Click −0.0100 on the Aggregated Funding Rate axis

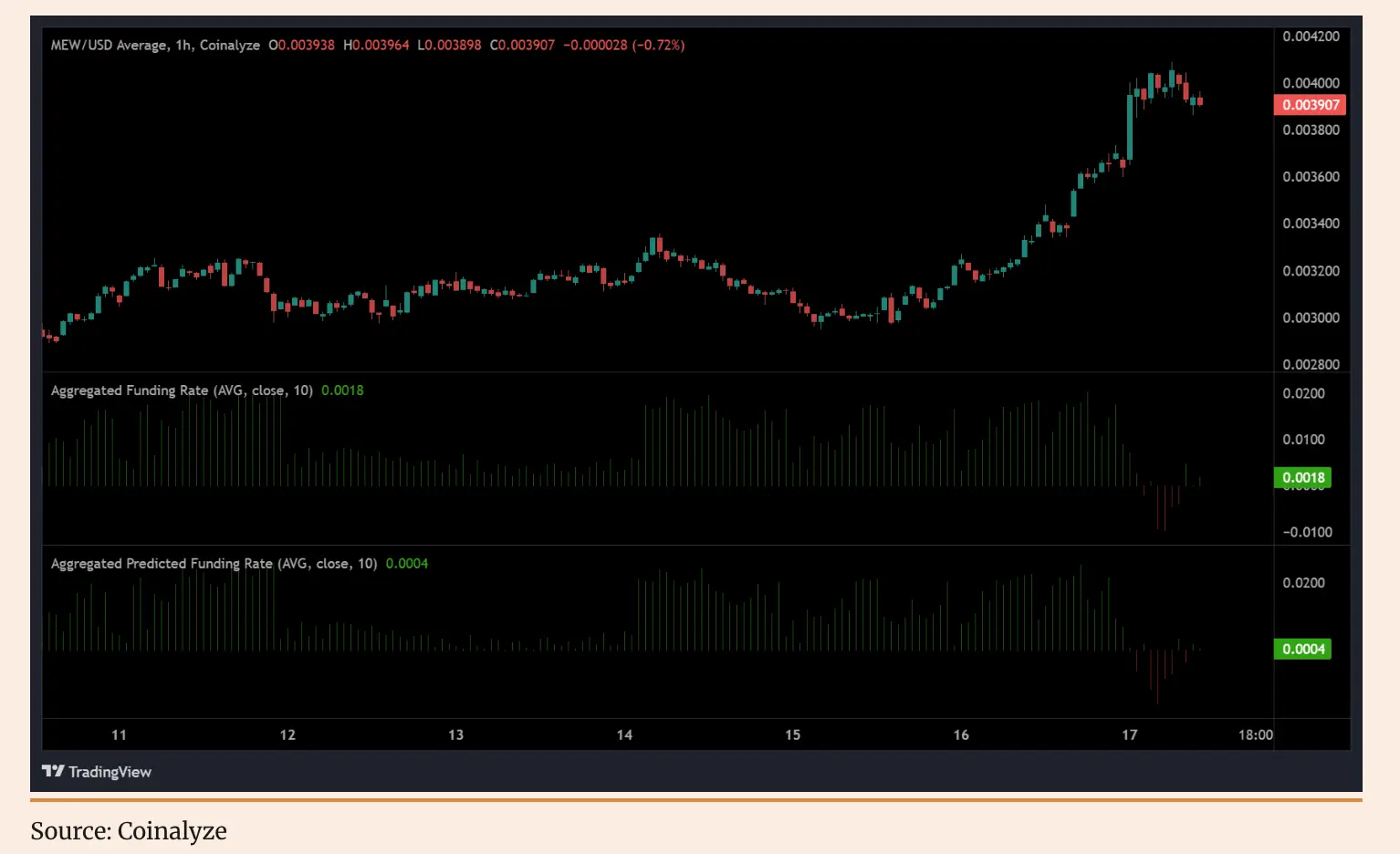point(1307,532)
